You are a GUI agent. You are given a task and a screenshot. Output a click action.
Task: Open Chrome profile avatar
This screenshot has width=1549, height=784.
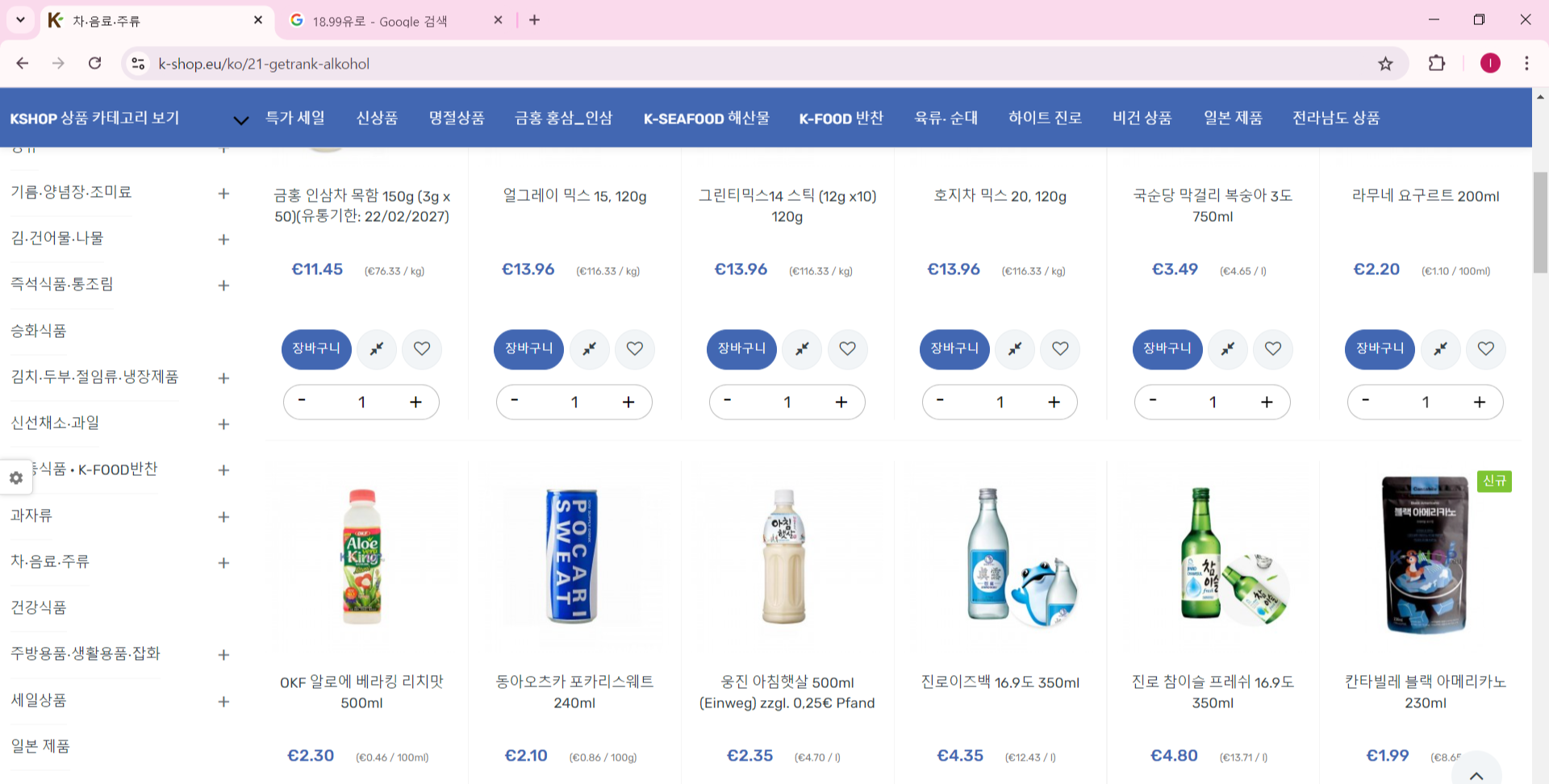click(1490, 63)
